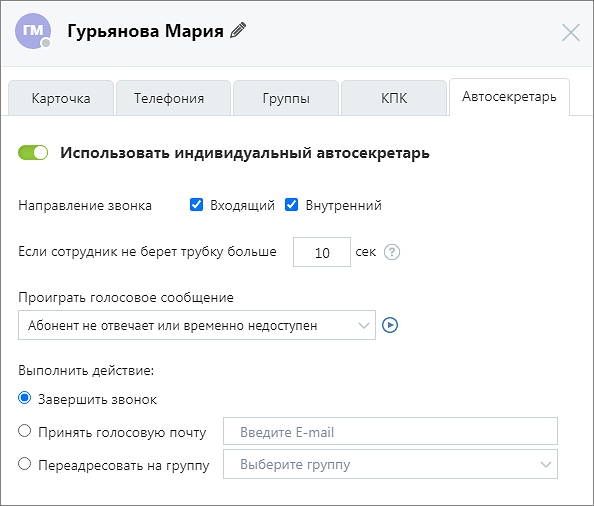Click the Автосекретарь tab
Screen dimensions: 594x506
click(x=509, y=97)
